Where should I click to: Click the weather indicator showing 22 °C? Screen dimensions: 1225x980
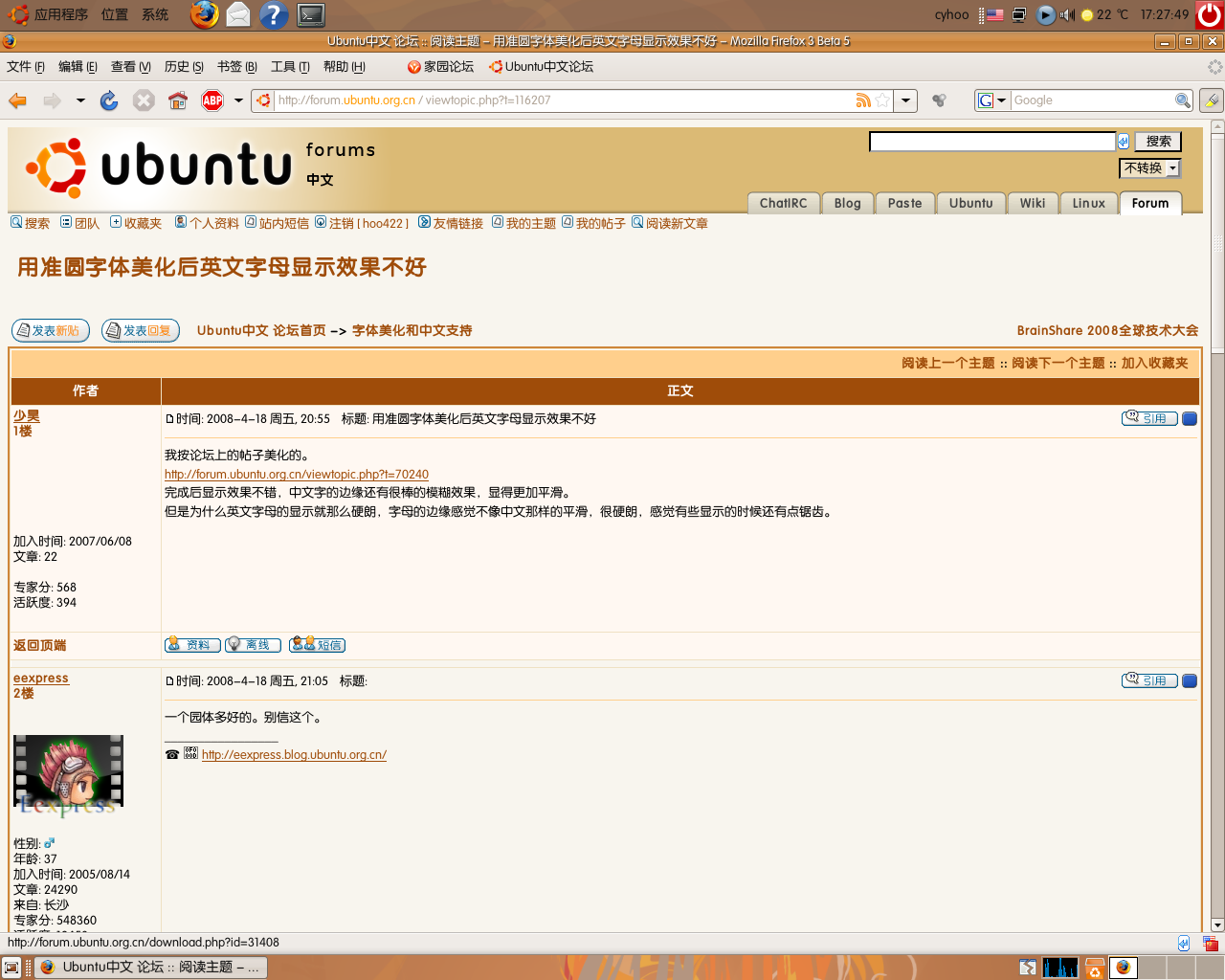pos(1105,14)
